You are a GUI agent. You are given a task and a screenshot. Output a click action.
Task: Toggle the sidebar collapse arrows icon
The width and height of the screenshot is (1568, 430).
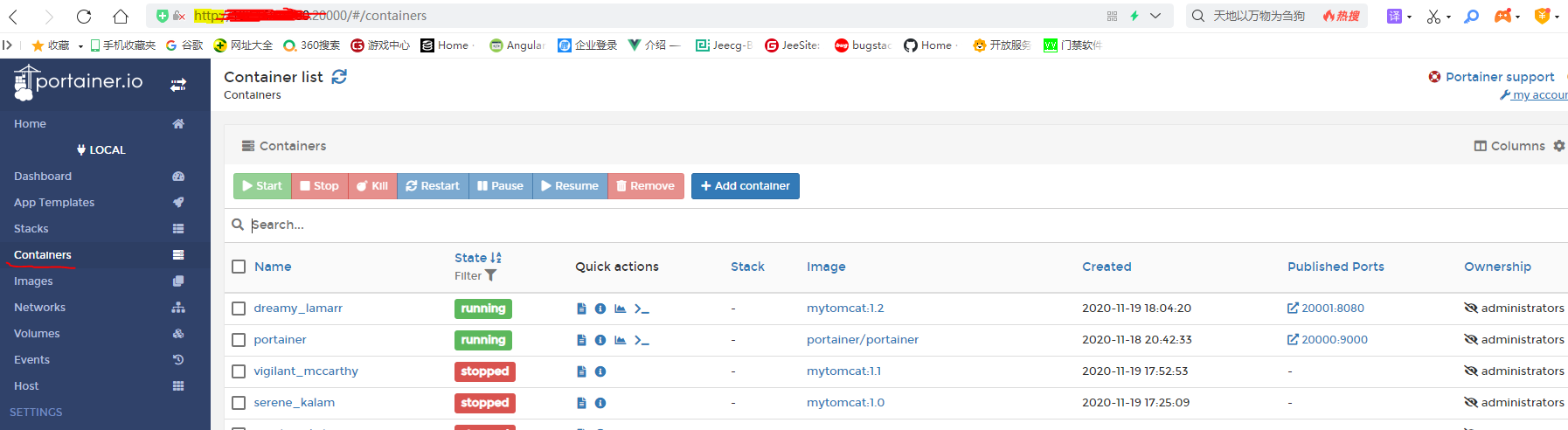pos(178,85)
